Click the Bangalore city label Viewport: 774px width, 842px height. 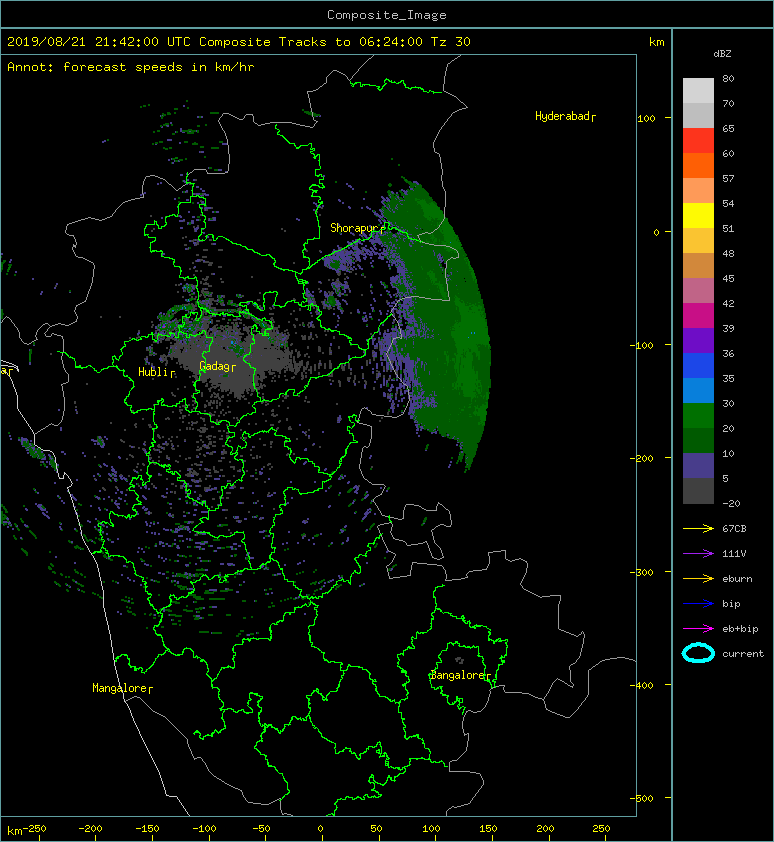coord(460,675)
